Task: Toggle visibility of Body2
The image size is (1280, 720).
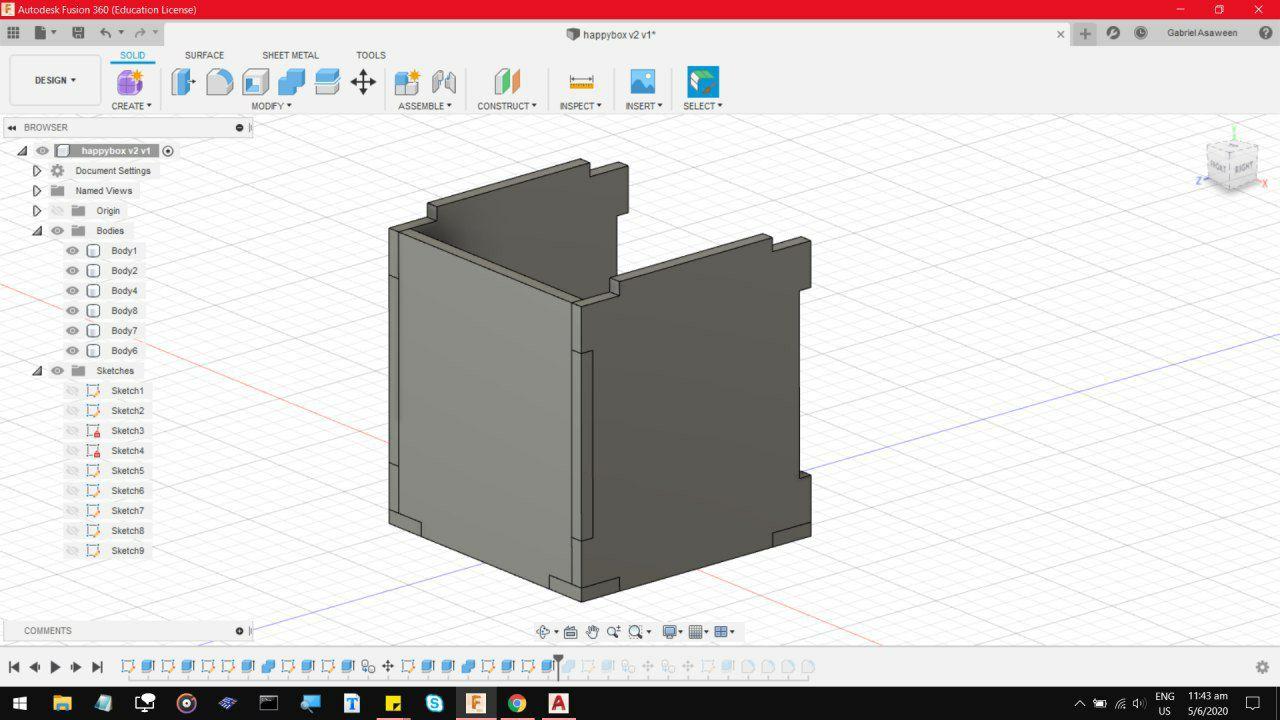Action: 72,271
